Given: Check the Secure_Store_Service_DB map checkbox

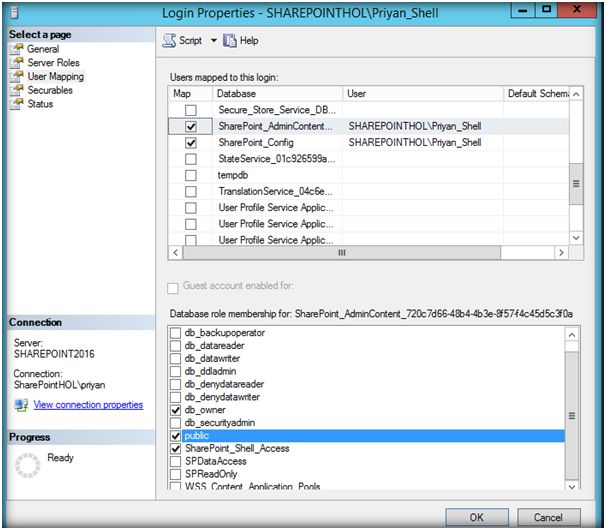Looking at the screenshot, I should (x=191, y=110).
